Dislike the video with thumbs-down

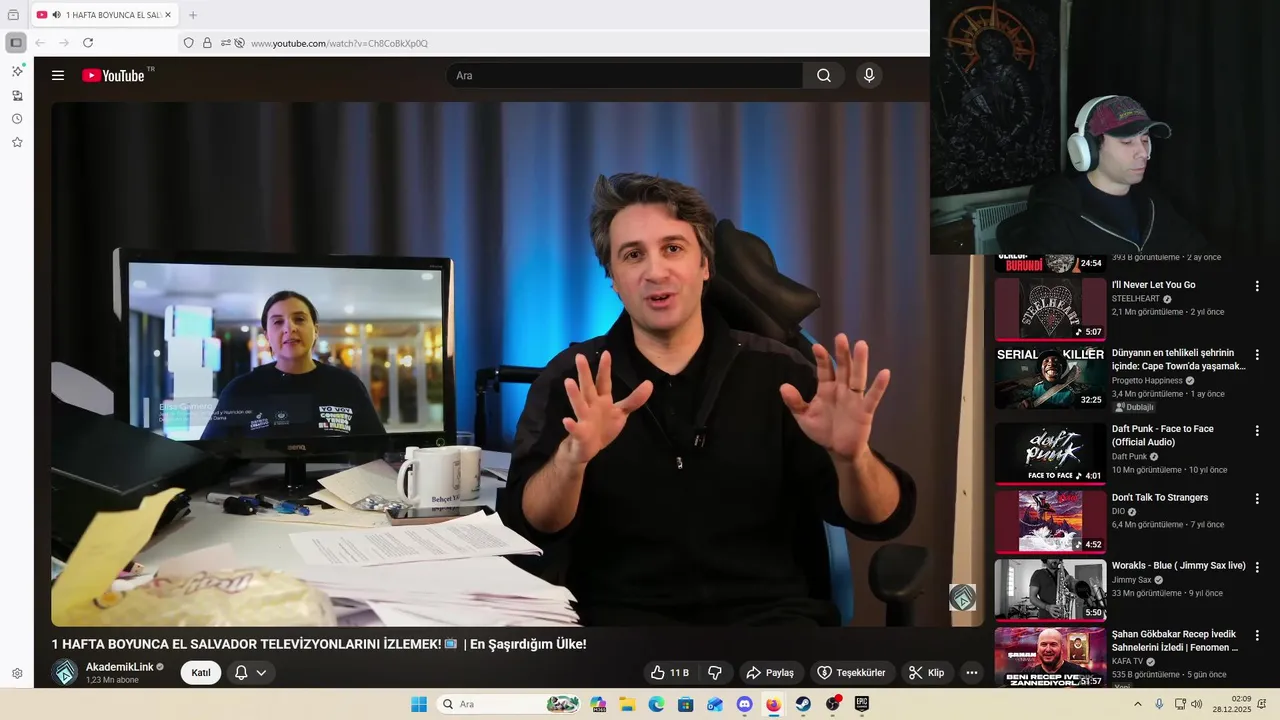[715, 673]
